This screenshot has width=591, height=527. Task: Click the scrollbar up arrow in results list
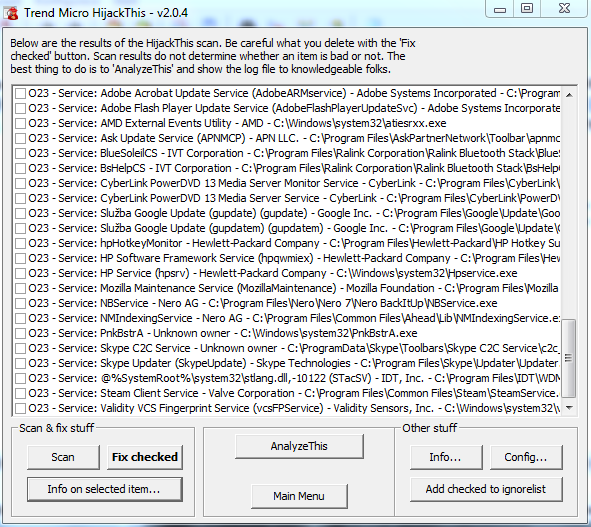pyautogui.click(x=569, y=95)
